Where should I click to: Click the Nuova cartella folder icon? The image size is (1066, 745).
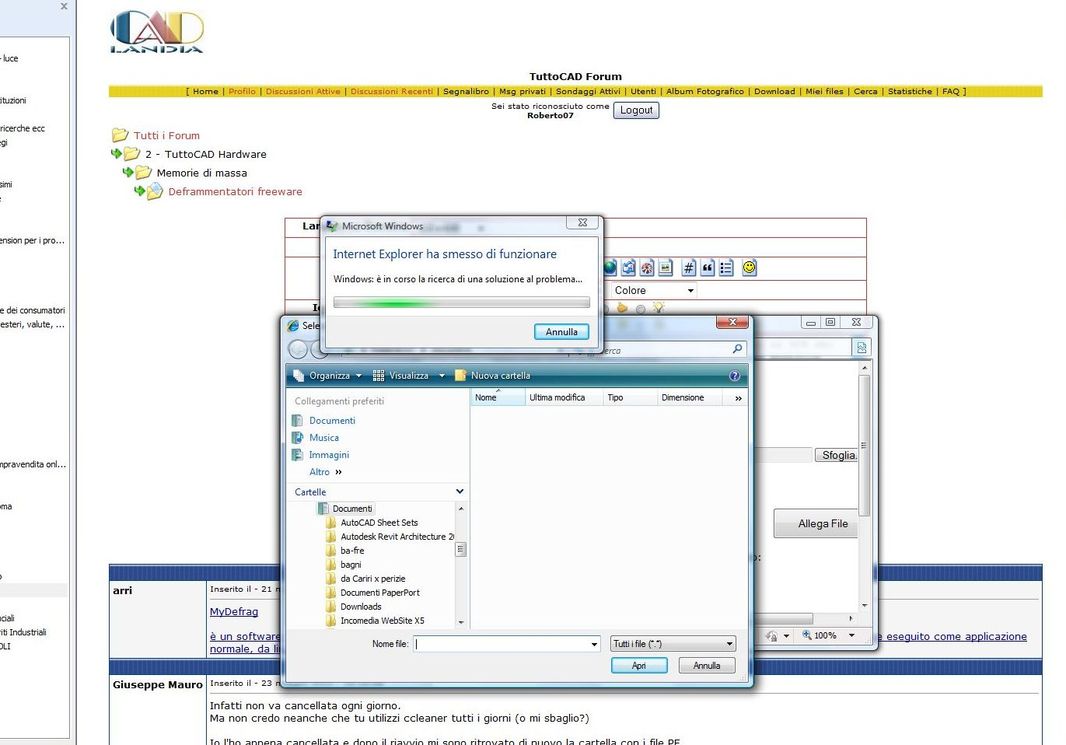(x=460, y=375)
